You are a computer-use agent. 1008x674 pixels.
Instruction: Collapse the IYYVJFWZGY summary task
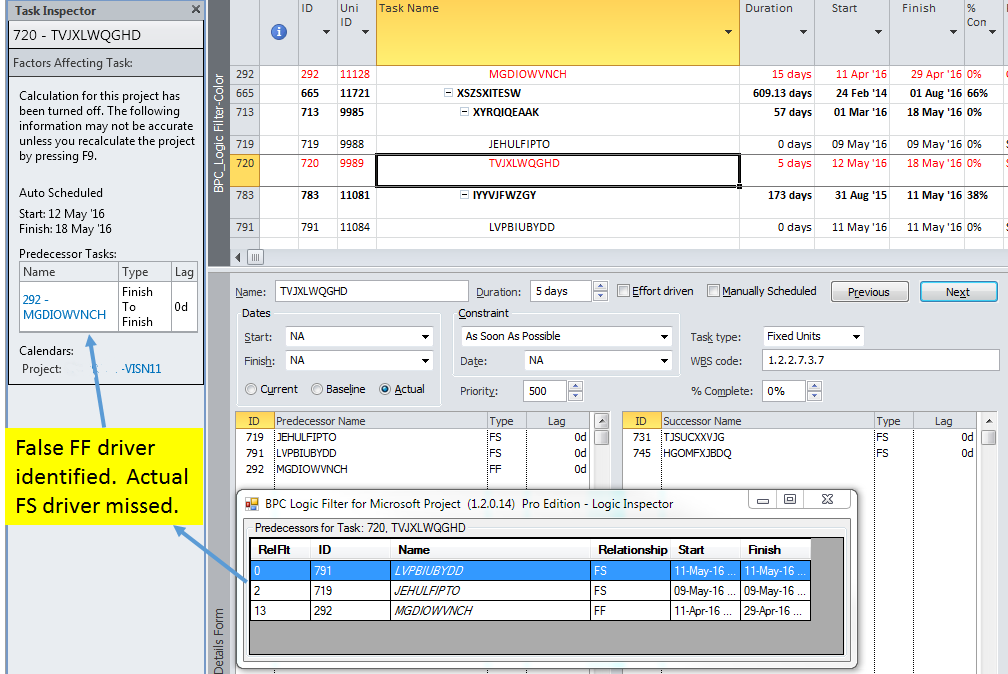464,195
